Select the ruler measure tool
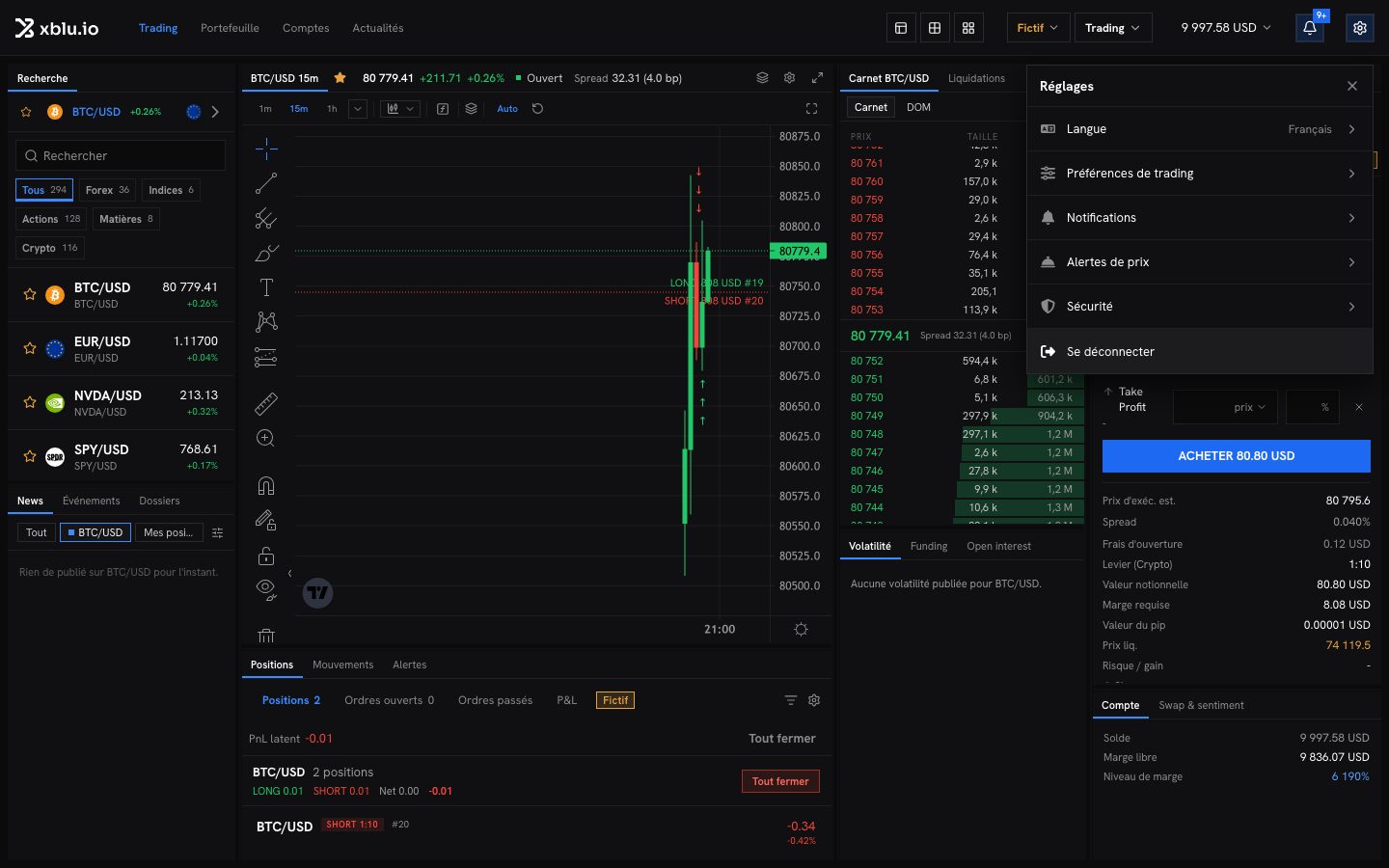The width and height of the screenshot is (1389, 868). click(266, 403)
